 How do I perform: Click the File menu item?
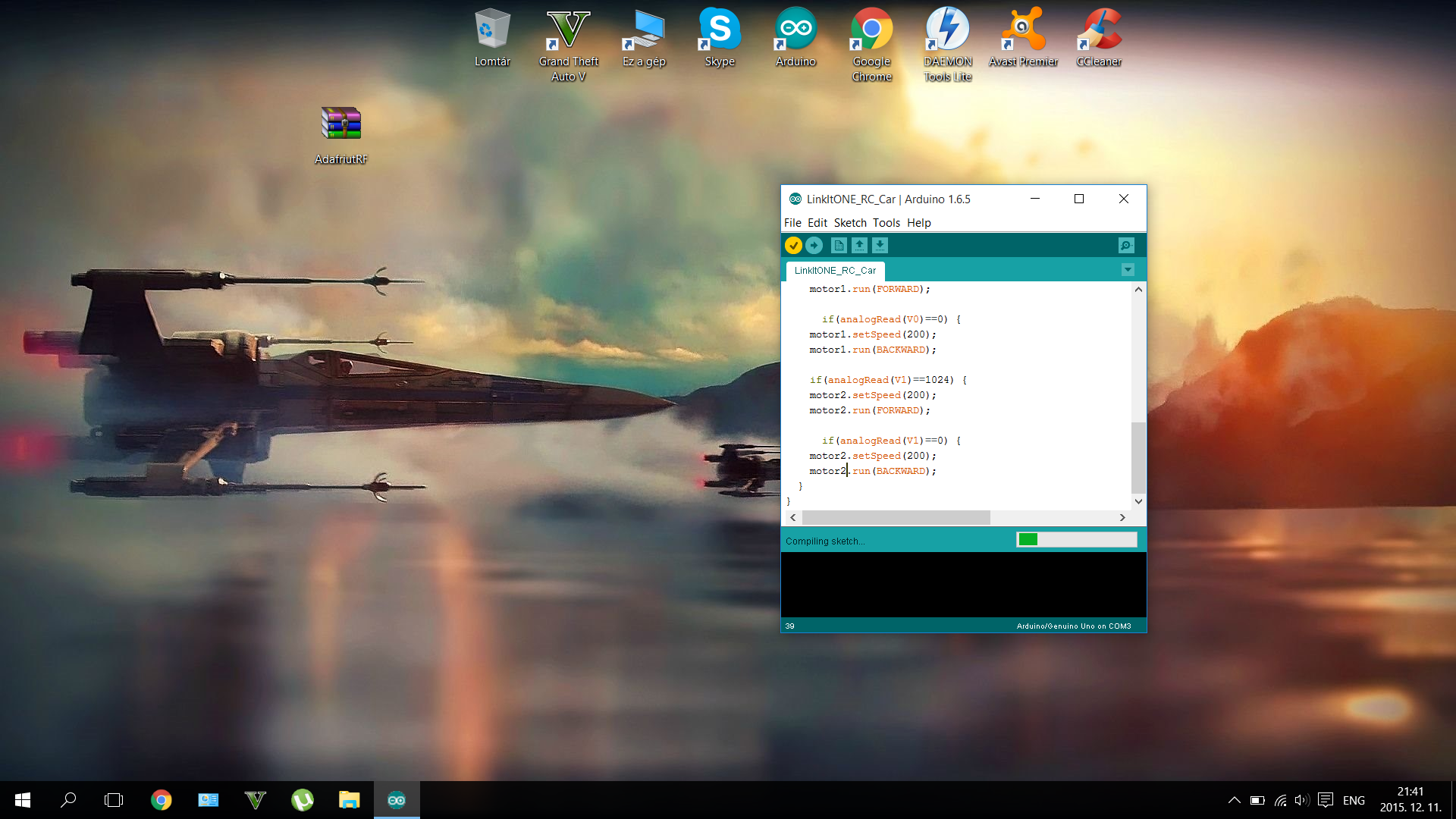(792, 222)
